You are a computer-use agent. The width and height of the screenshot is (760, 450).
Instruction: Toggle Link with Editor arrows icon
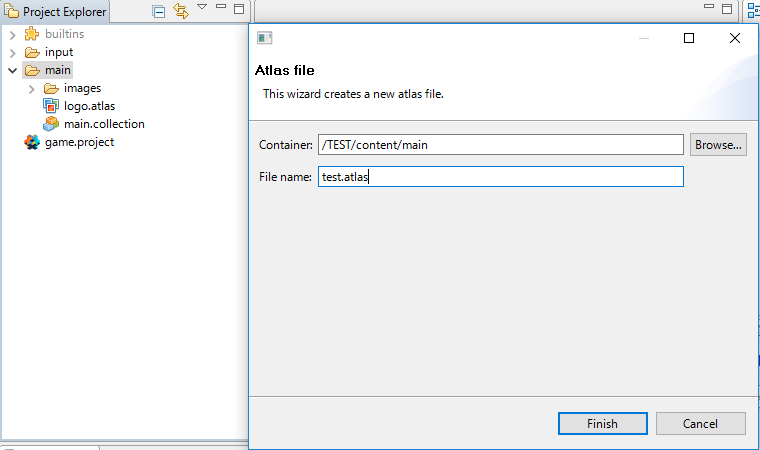click(181, 11)
